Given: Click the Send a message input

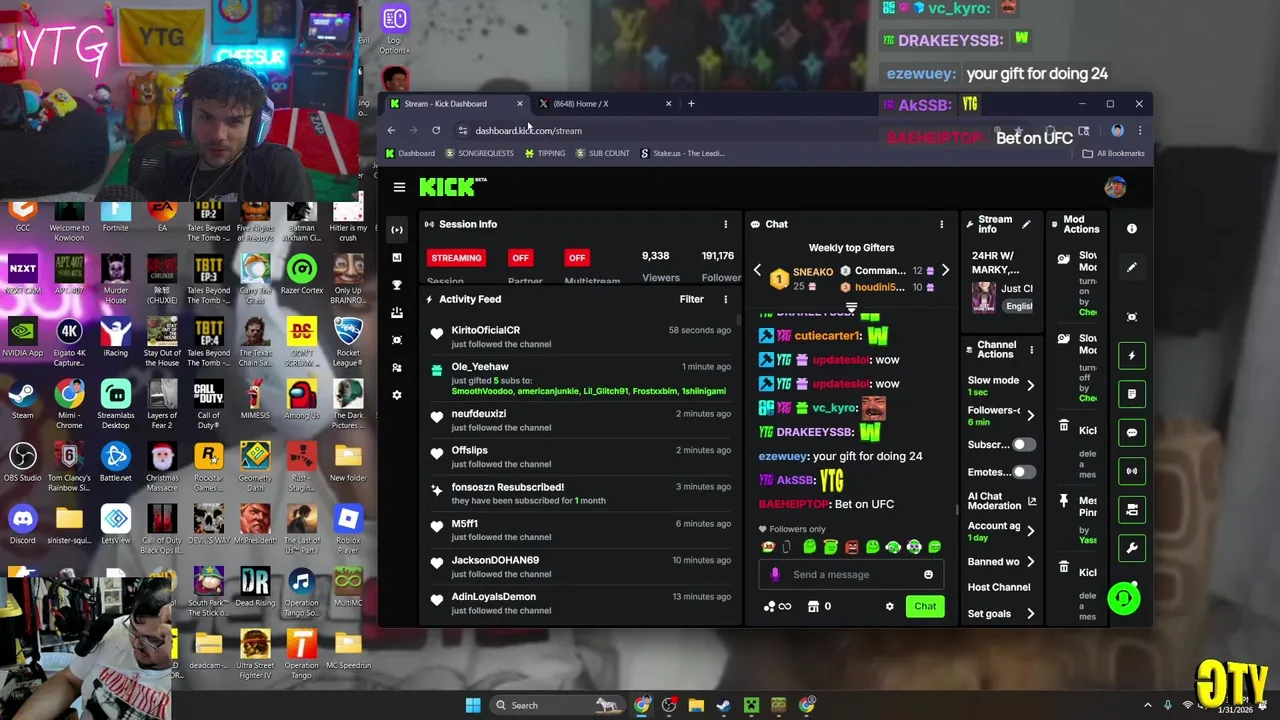Looking at the screenshot, I should [852, 575].
